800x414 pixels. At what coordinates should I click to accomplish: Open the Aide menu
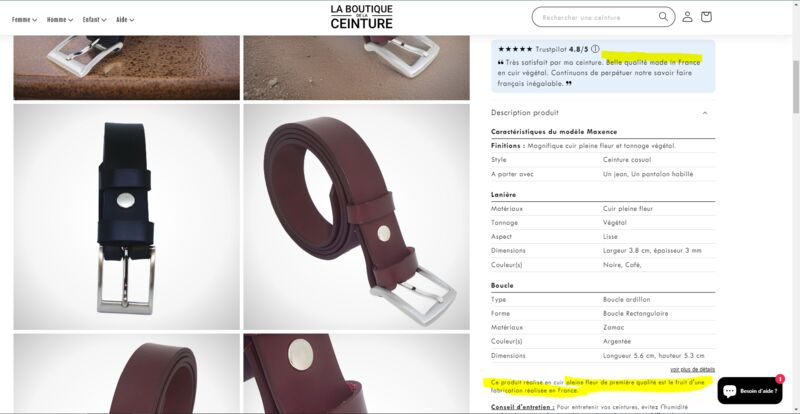click(125, 19)
